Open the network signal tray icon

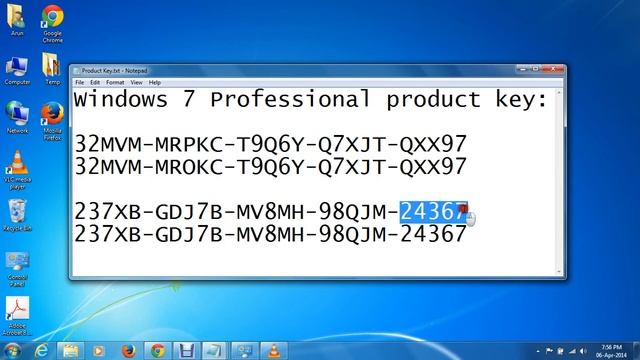tap(572, 351)
